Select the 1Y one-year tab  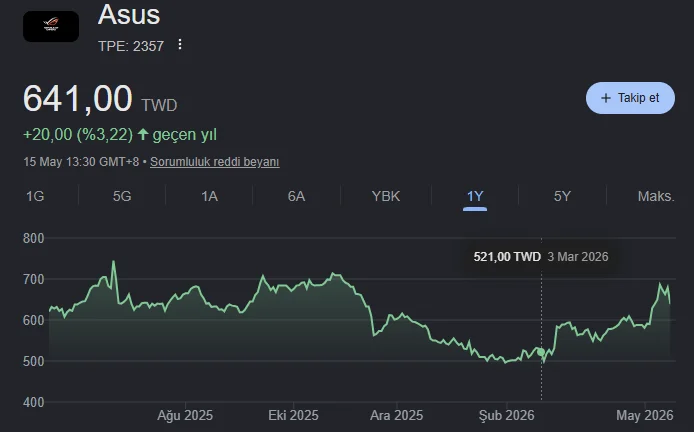[475, 196]
